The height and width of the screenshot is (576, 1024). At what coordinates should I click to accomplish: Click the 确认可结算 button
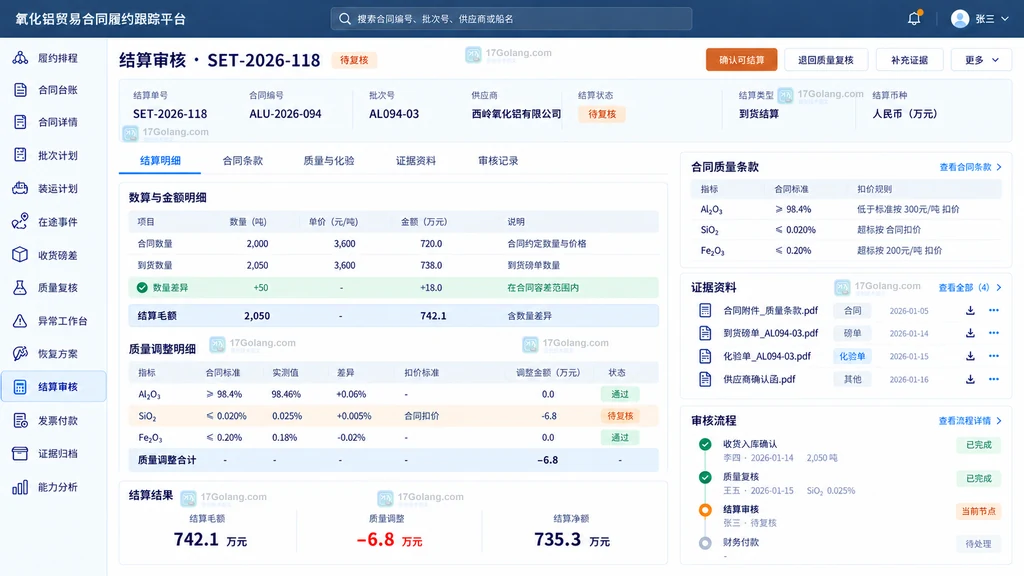pyautogui.click(x=741, y=59)
